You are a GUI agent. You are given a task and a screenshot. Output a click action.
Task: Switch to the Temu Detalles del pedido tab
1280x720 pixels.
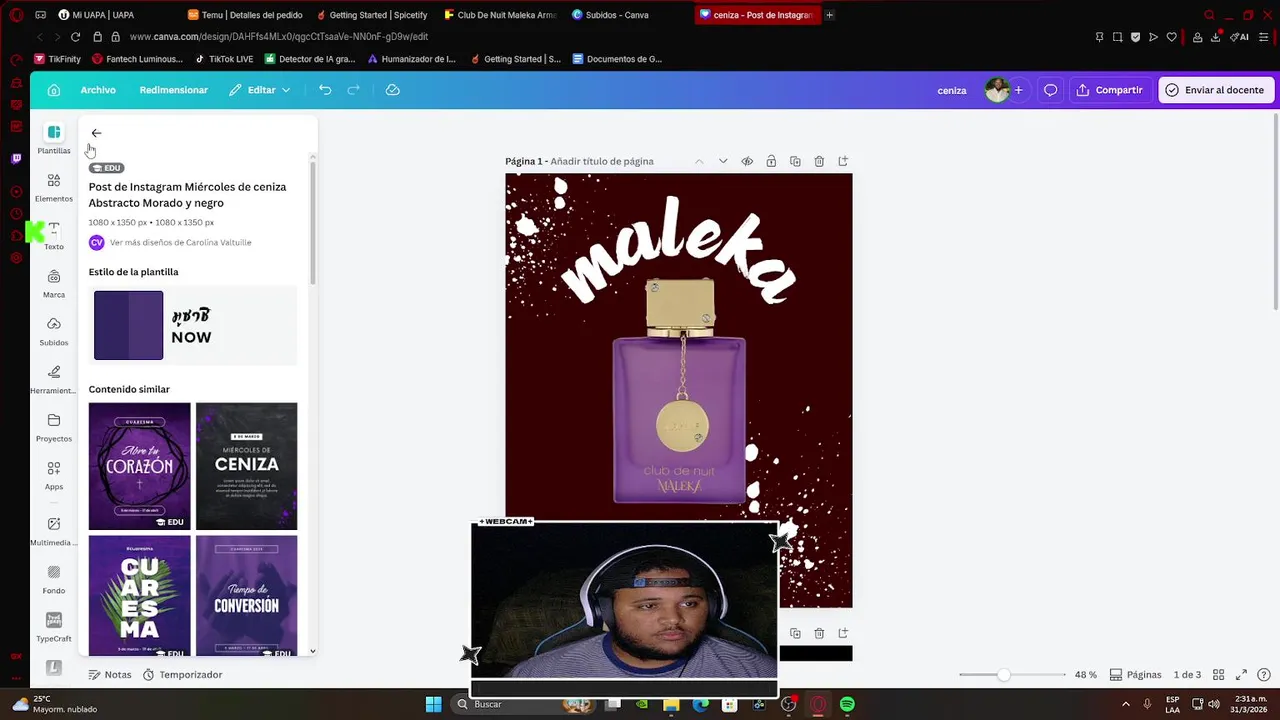[x=245, y=15]
